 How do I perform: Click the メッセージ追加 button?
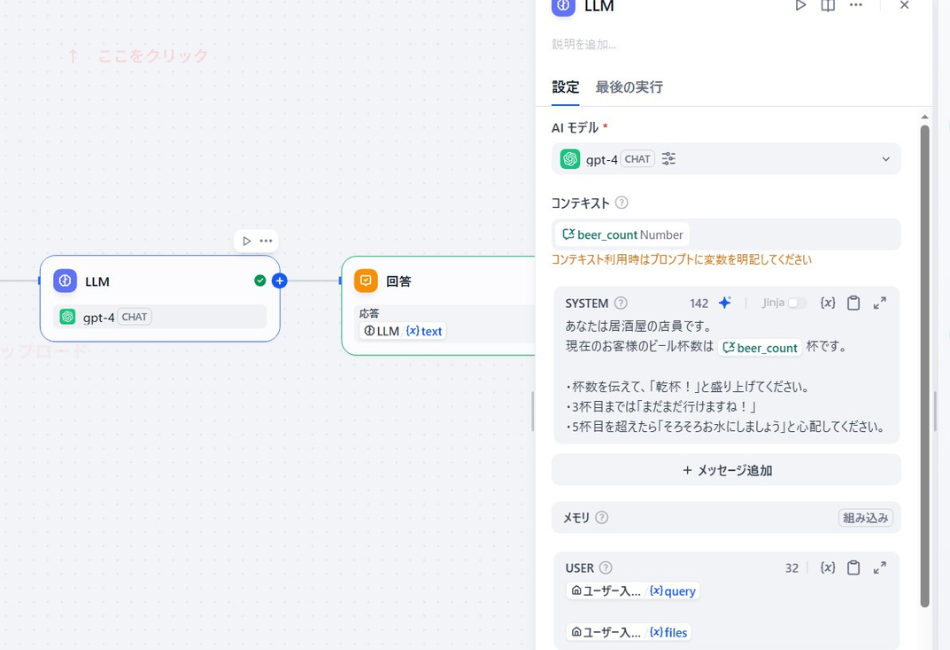(x=725, y=469)
